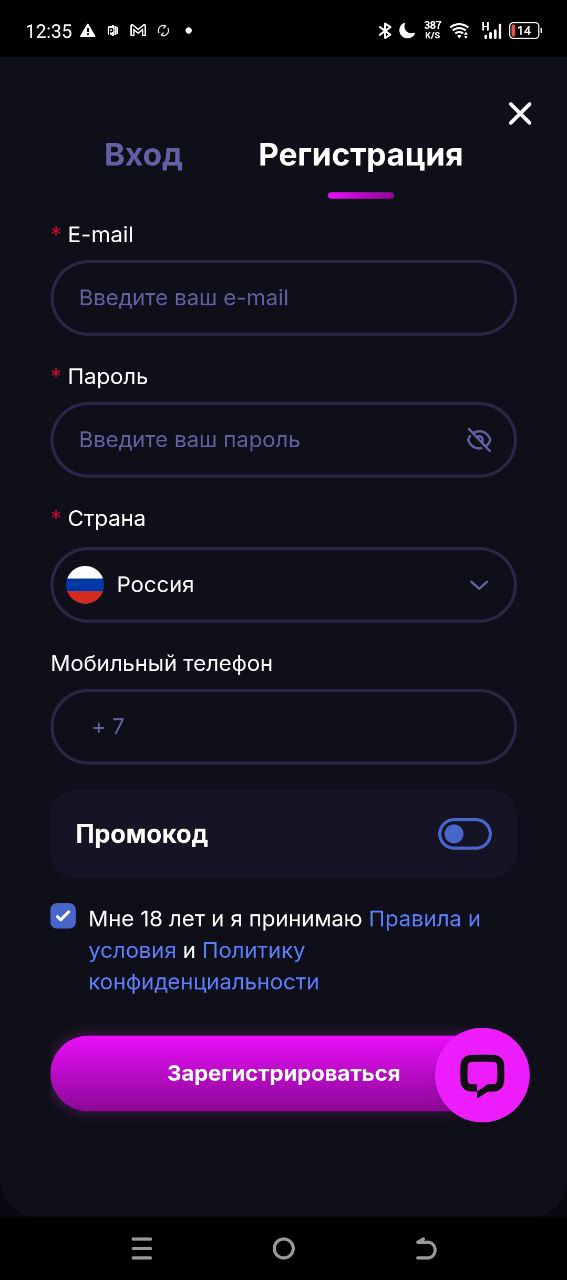This screenshot has width=567, height=1280.
Task: Switch to the Вход tab
Action: [143, 155]
